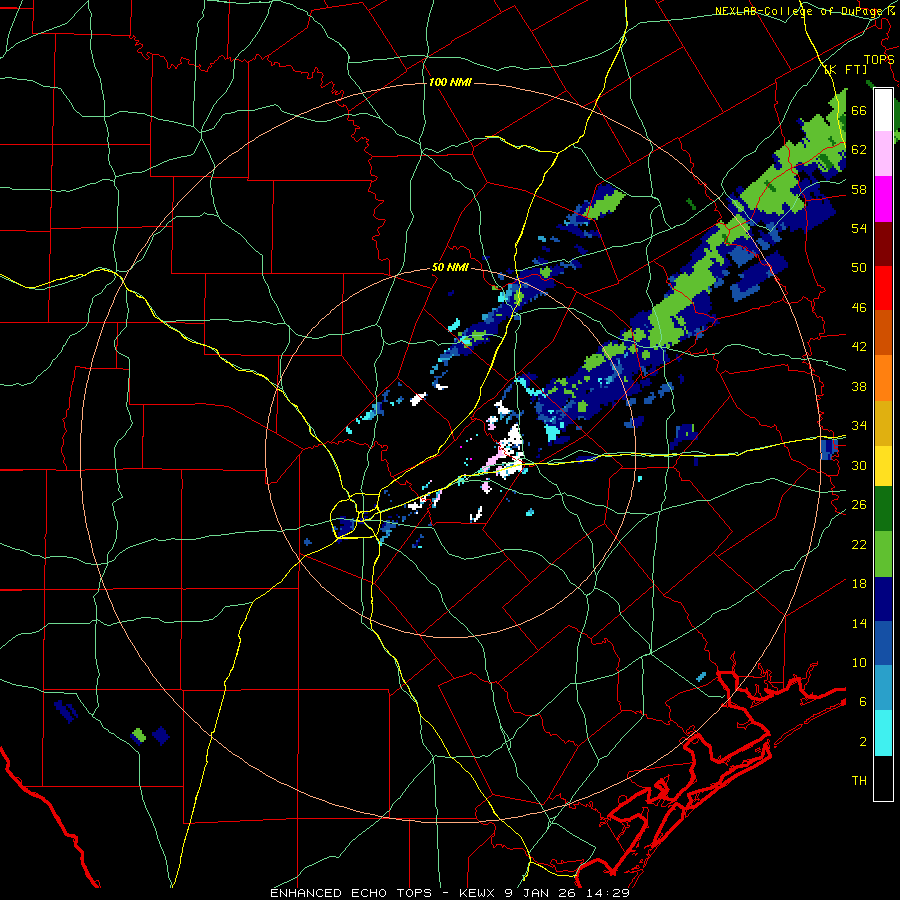
Task: Pick the cyan legend band
Action: 883,733
